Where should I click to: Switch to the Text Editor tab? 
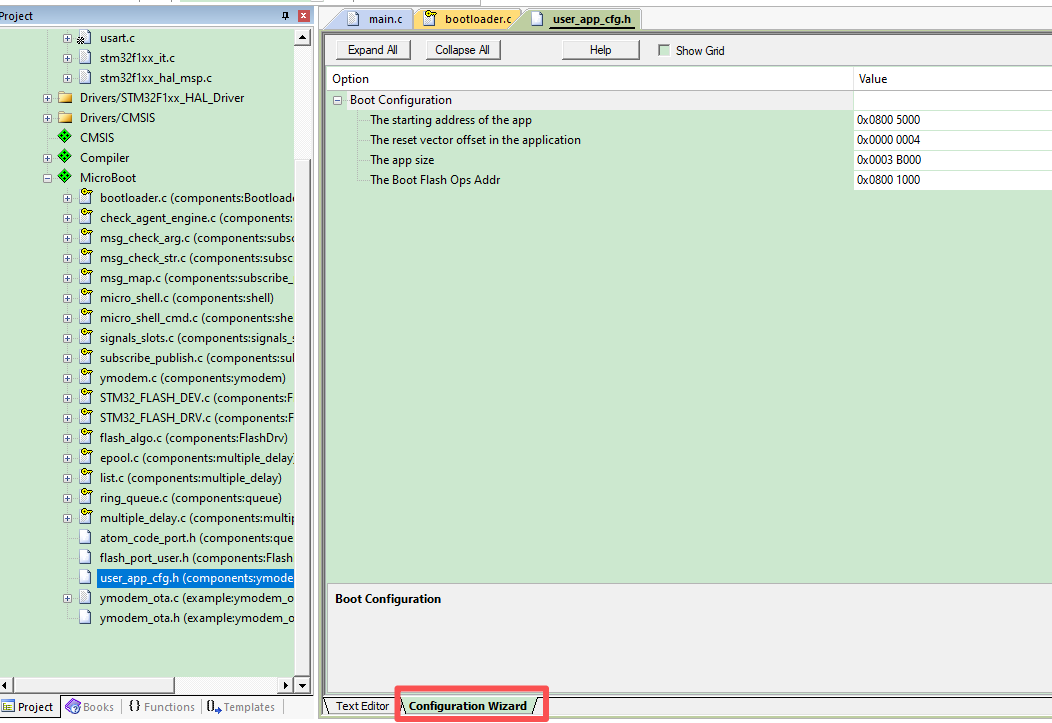click(x=362, y=706)
